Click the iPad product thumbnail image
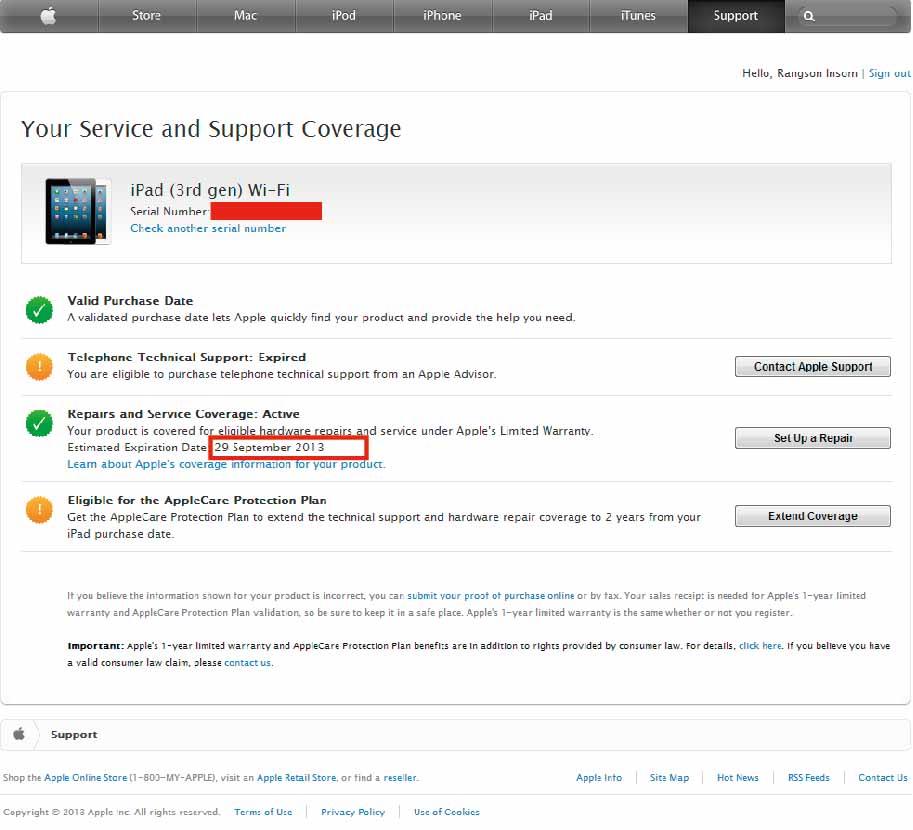This screenshot has height=830, width=913. click(78, 211)
